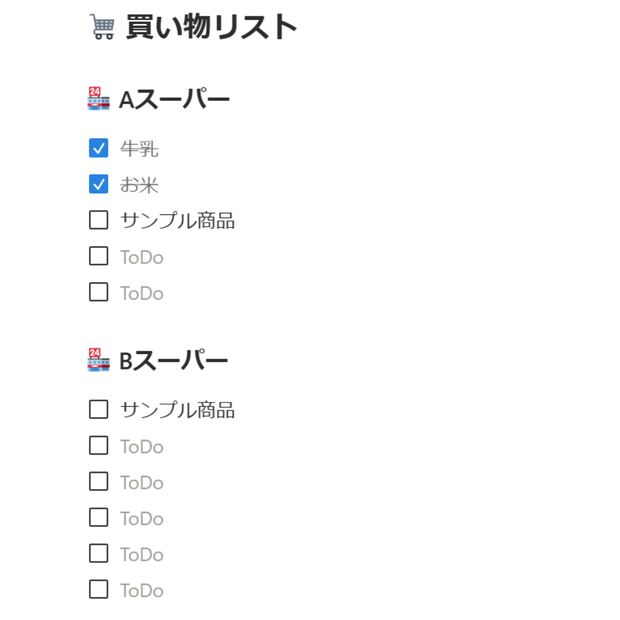
Task: Click the store emoji beside Aスーパー
Action: point(98,98)
